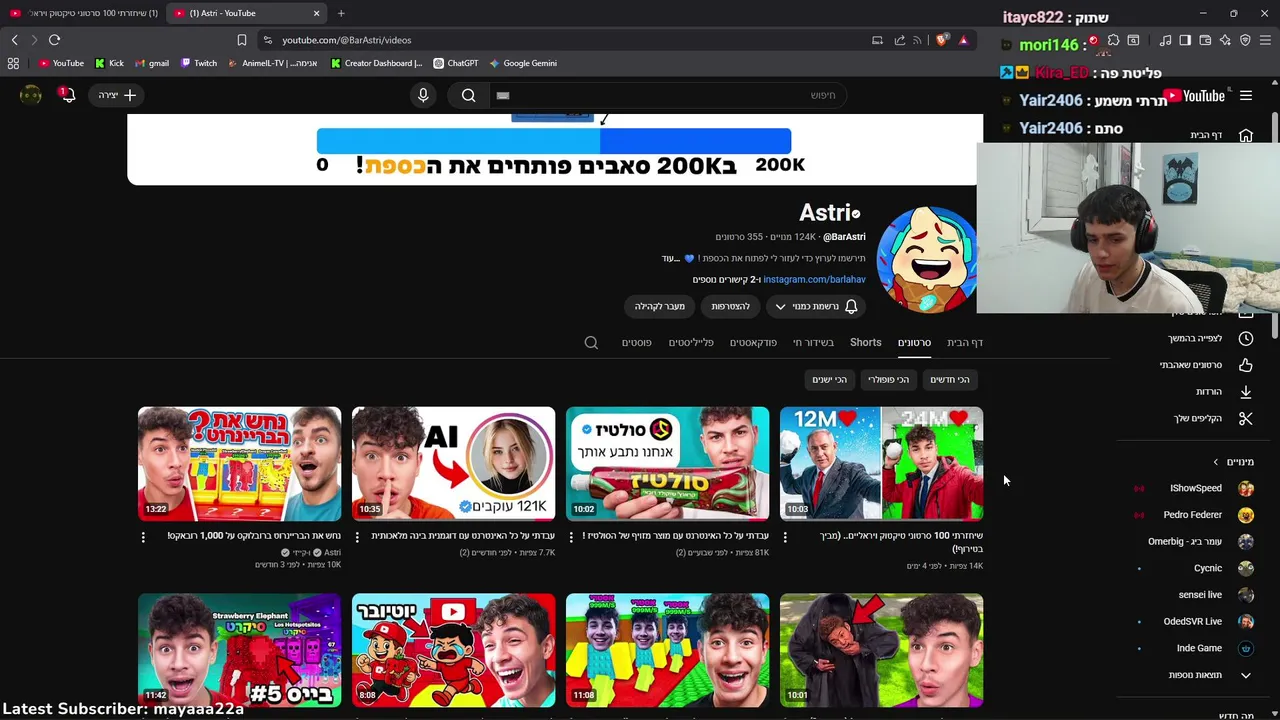This screenshot has width=1280, height=720.
Task: Open options menu for the 10:35 AI video
Action: (x=357, y=537)
